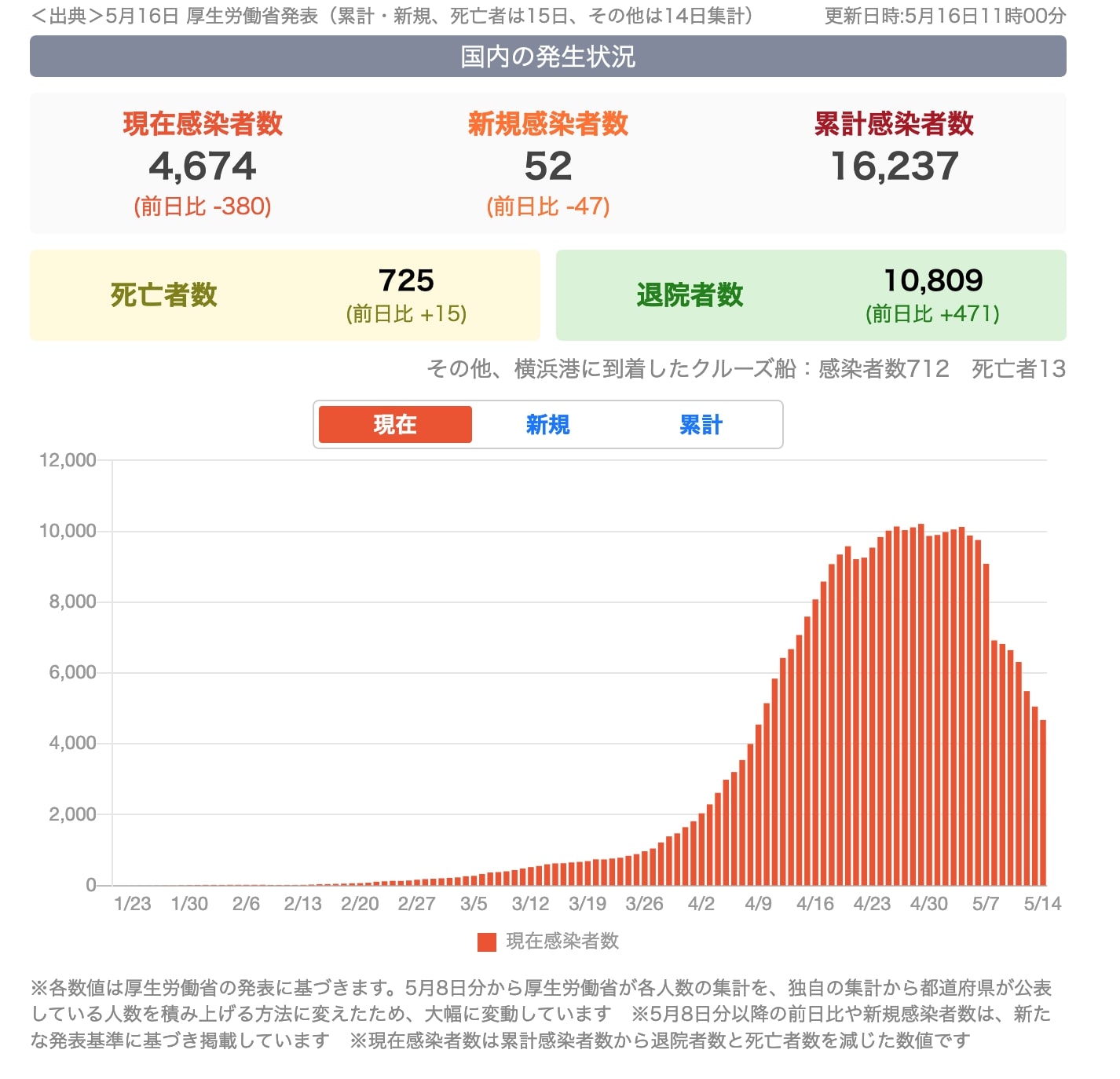The width and height of the screenshot is (1120, 1079).
Task: Click the cruise ship 感染者数712 text
Action: click(x=884, y=368)
